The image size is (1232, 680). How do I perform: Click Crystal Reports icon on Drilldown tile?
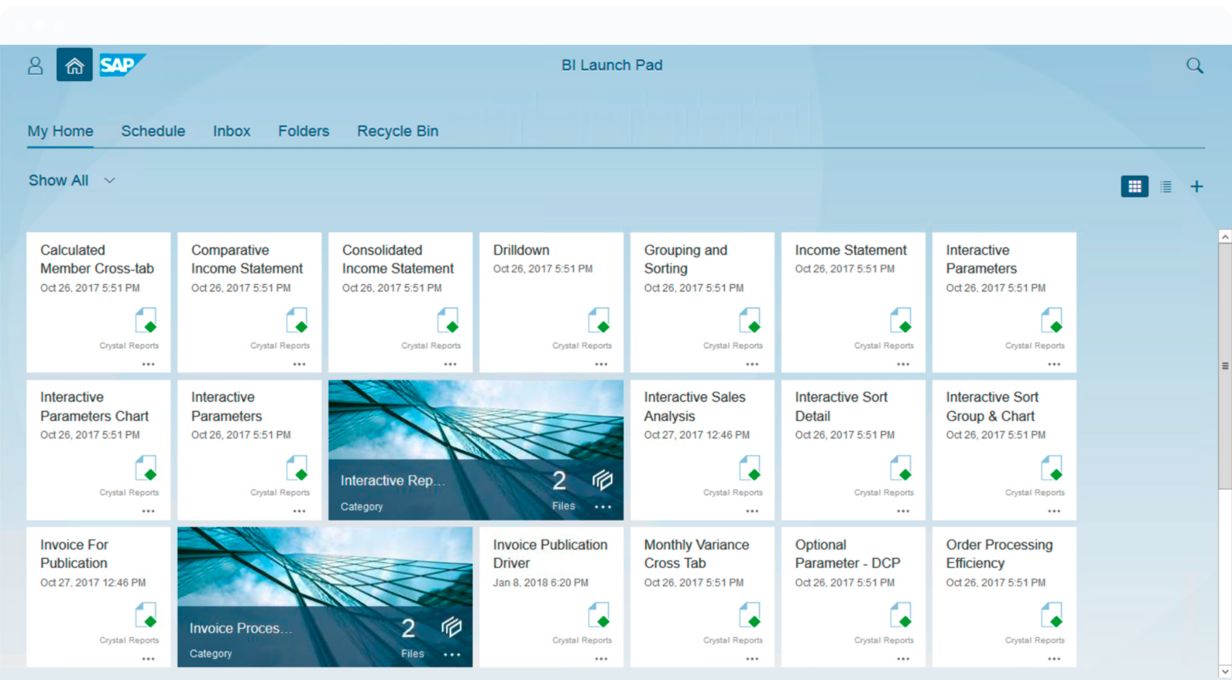coord(598,321)
